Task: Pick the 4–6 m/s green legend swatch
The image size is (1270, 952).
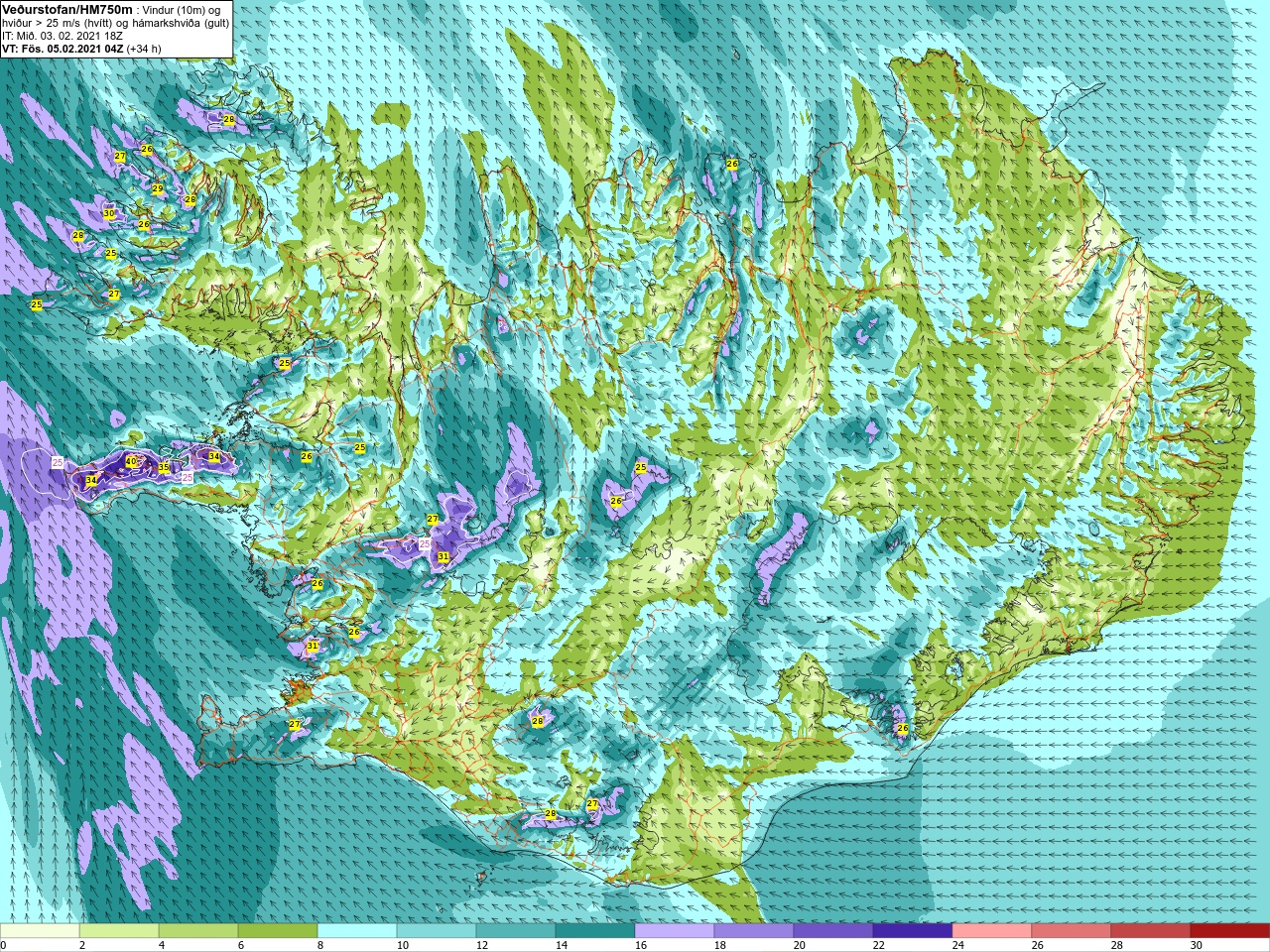Action: tap(198, 930)
